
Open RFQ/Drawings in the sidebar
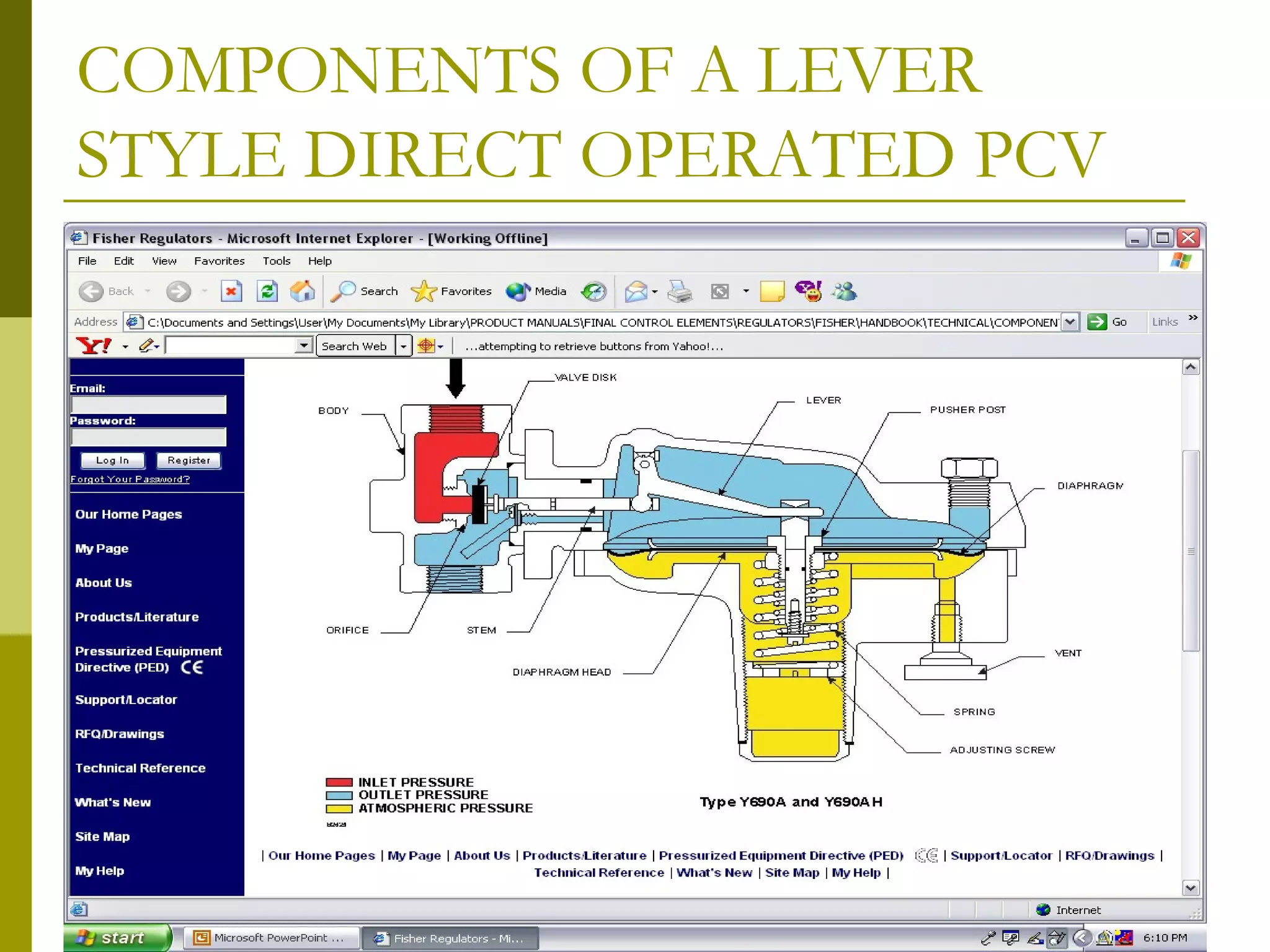120,734
